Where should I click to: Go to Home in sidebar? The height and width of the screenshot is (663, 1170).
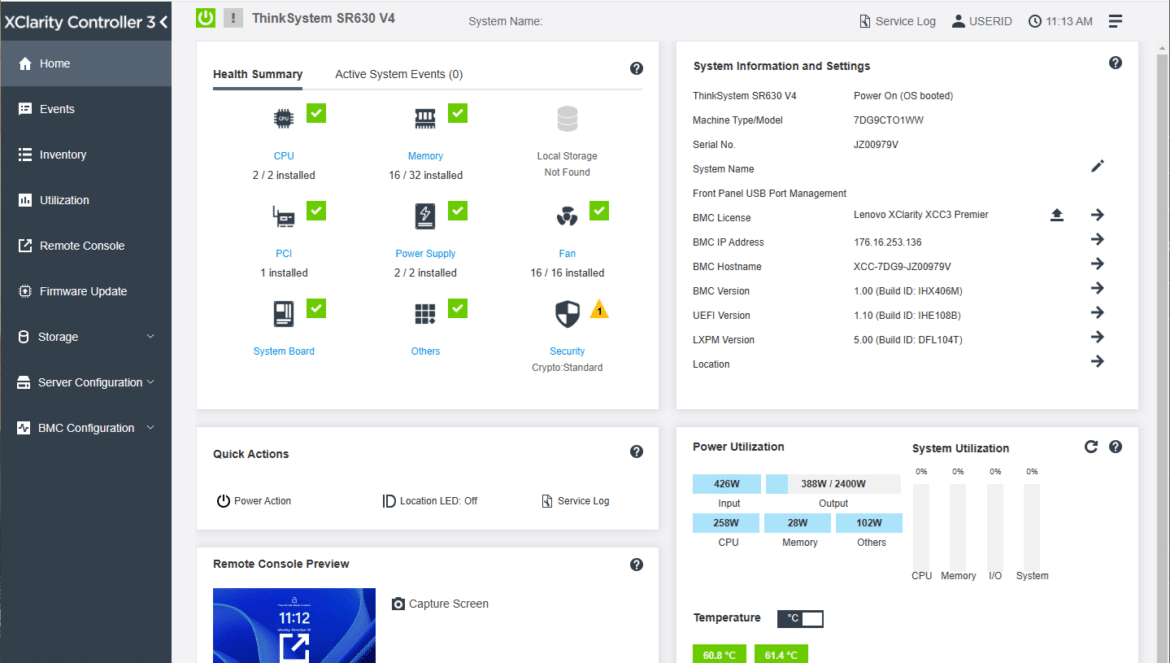86,63
